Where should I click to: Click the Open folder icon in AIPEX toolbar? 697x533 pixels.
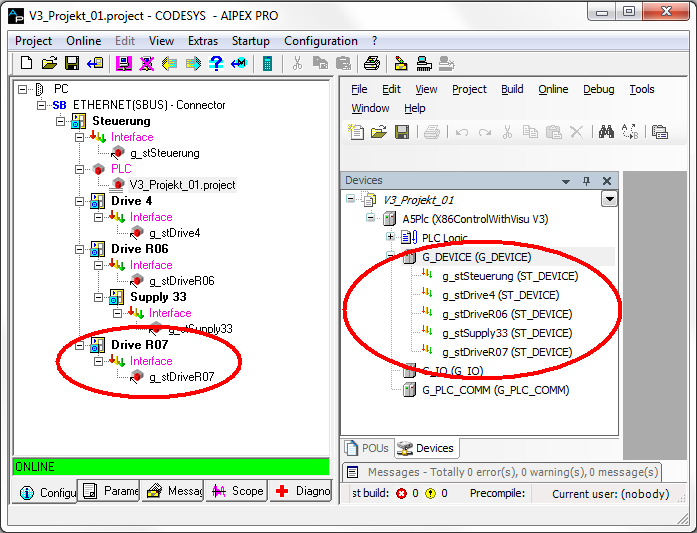point(49,63)
